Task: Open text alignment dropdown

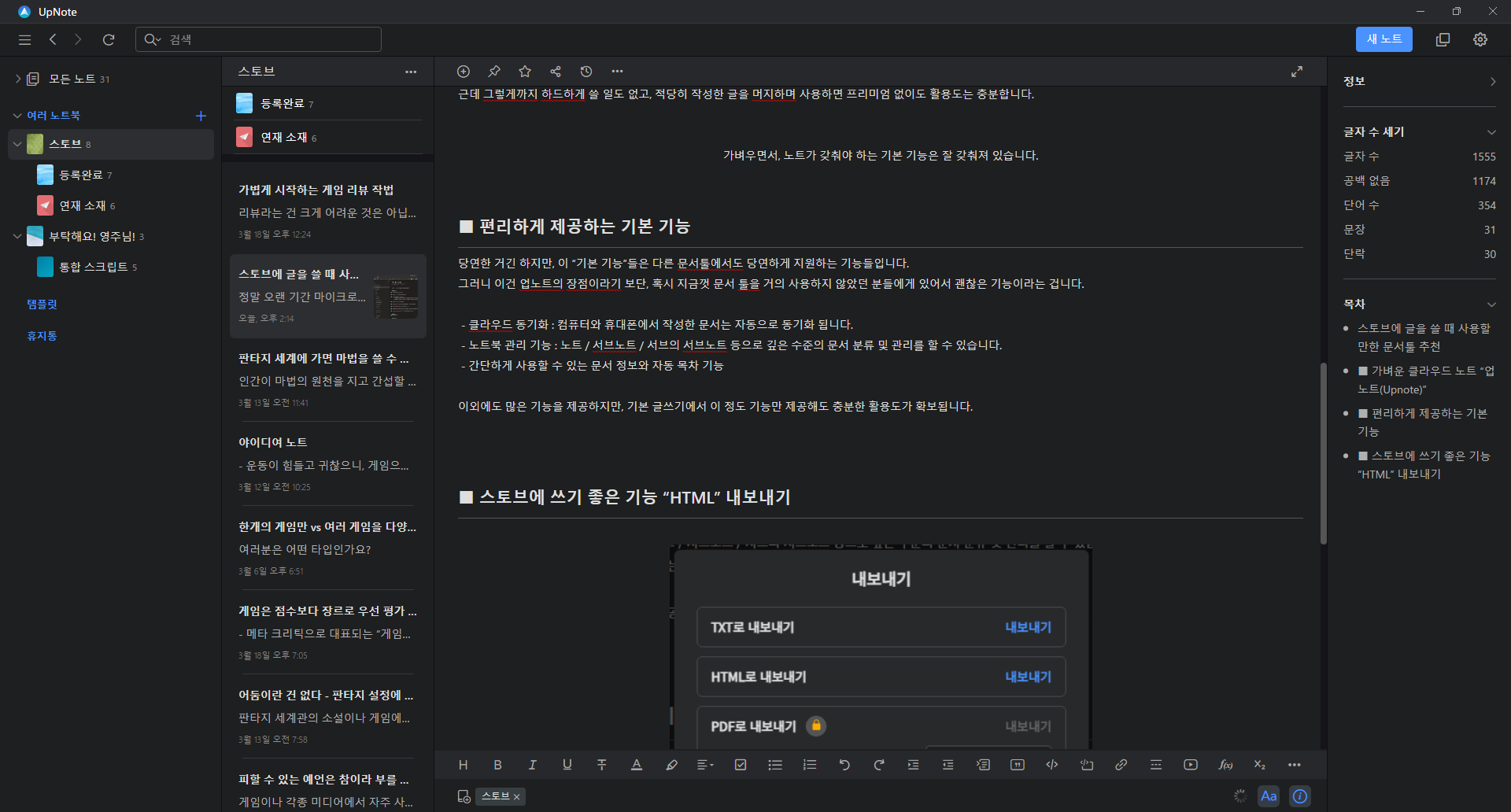Action: (x=706, y=765)
